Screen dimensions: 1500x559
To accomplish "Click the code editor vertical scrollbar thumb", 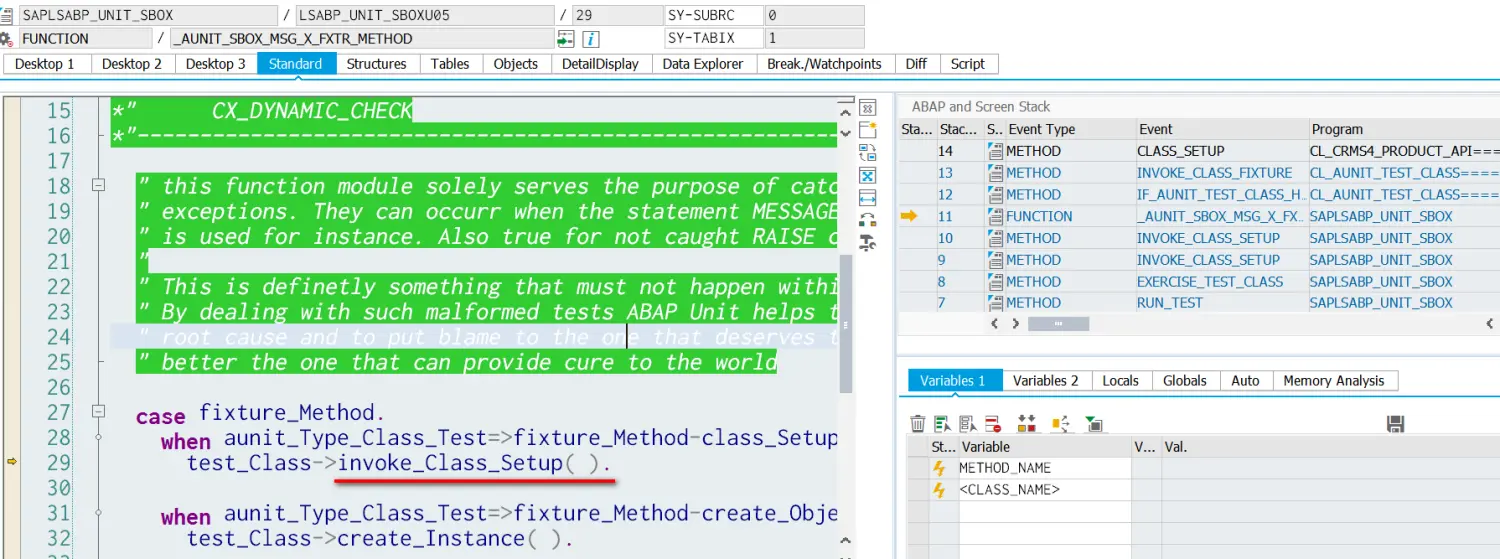I will click(x=846, y=322).
